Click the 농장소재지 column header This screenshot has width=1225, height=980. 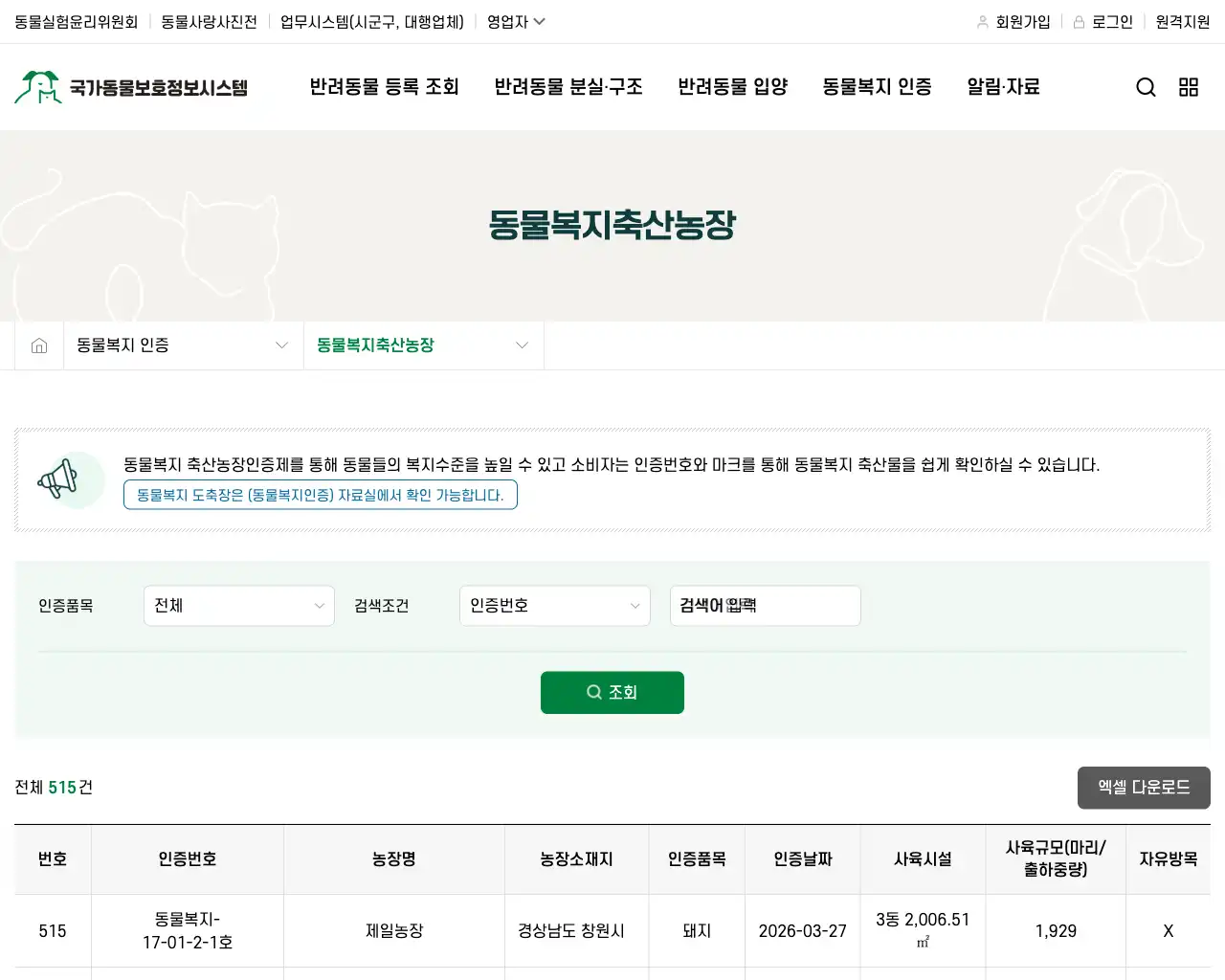pyautogui.click(x=577, y=859)
